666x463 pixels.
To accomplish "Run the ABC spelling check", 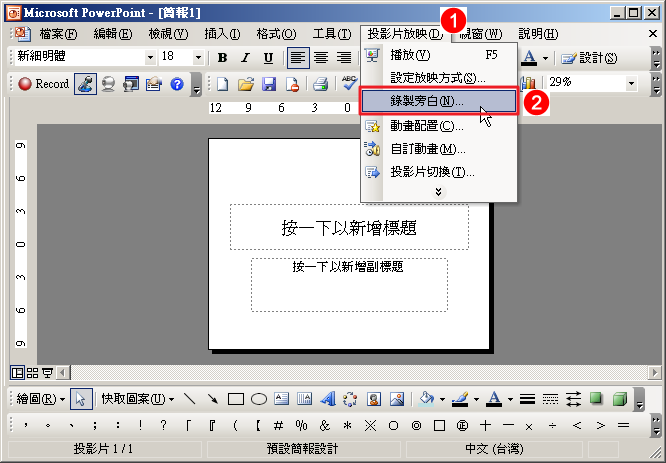I will [349, 83].
